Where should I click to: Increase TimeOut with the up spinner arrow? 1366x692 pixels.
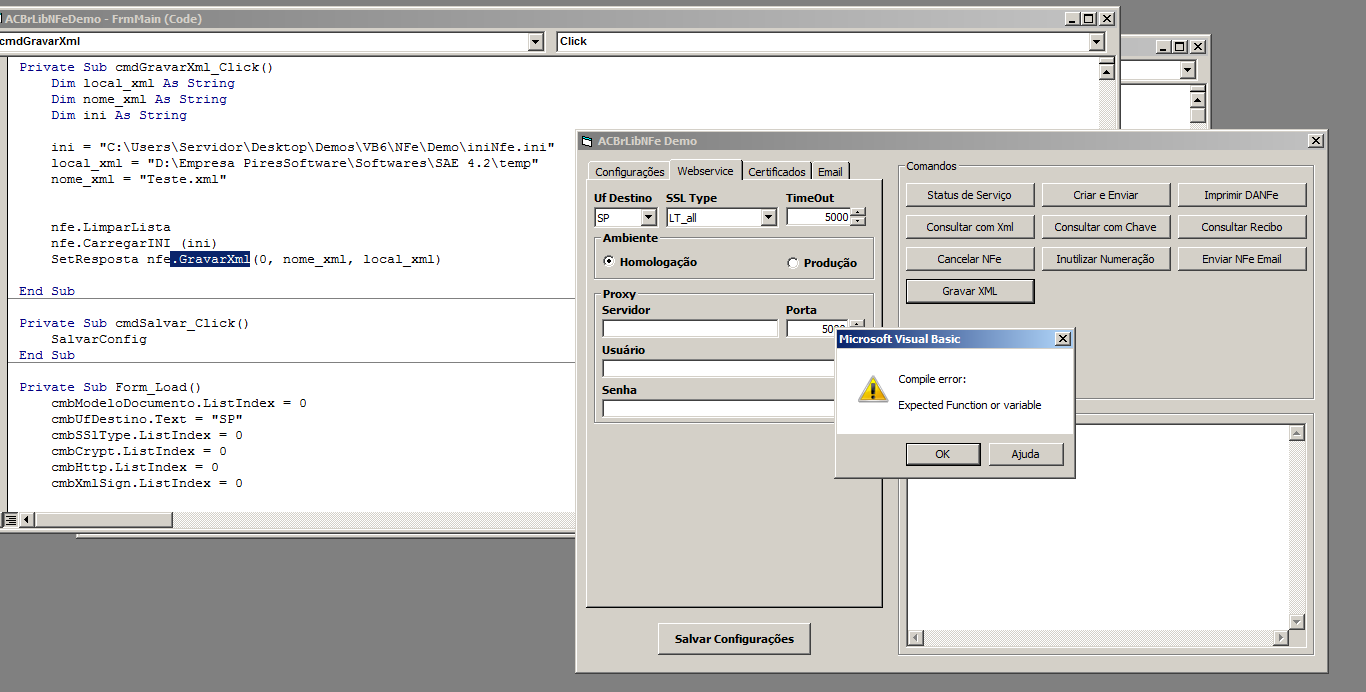coord(858,213)
